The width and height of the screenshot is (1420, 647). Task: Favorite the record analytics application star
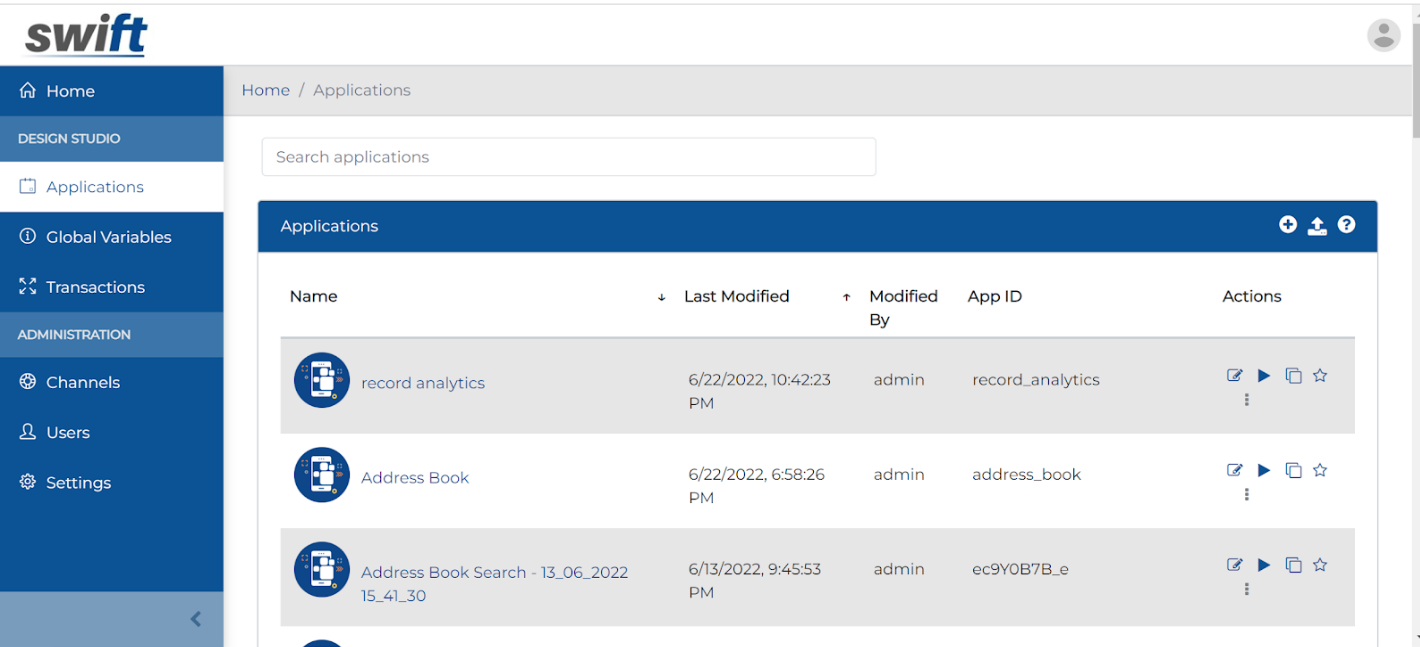click(x=1320, y=376)
